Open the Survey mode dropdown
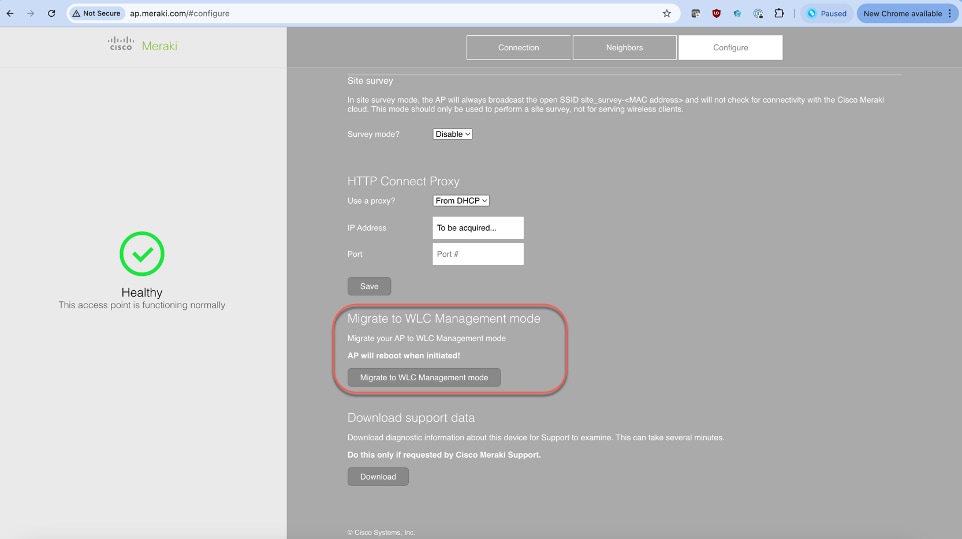962x539 pixels. tap(452, 134)
